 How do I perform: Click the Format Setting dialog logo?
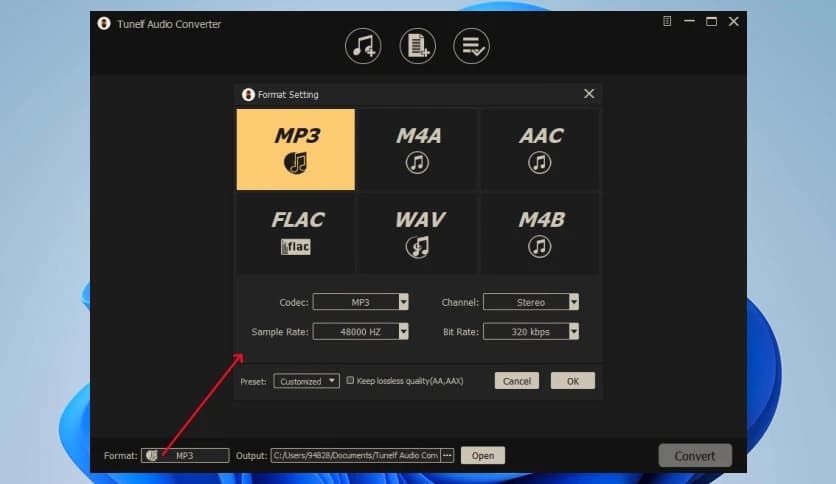(x=248, y=94)
